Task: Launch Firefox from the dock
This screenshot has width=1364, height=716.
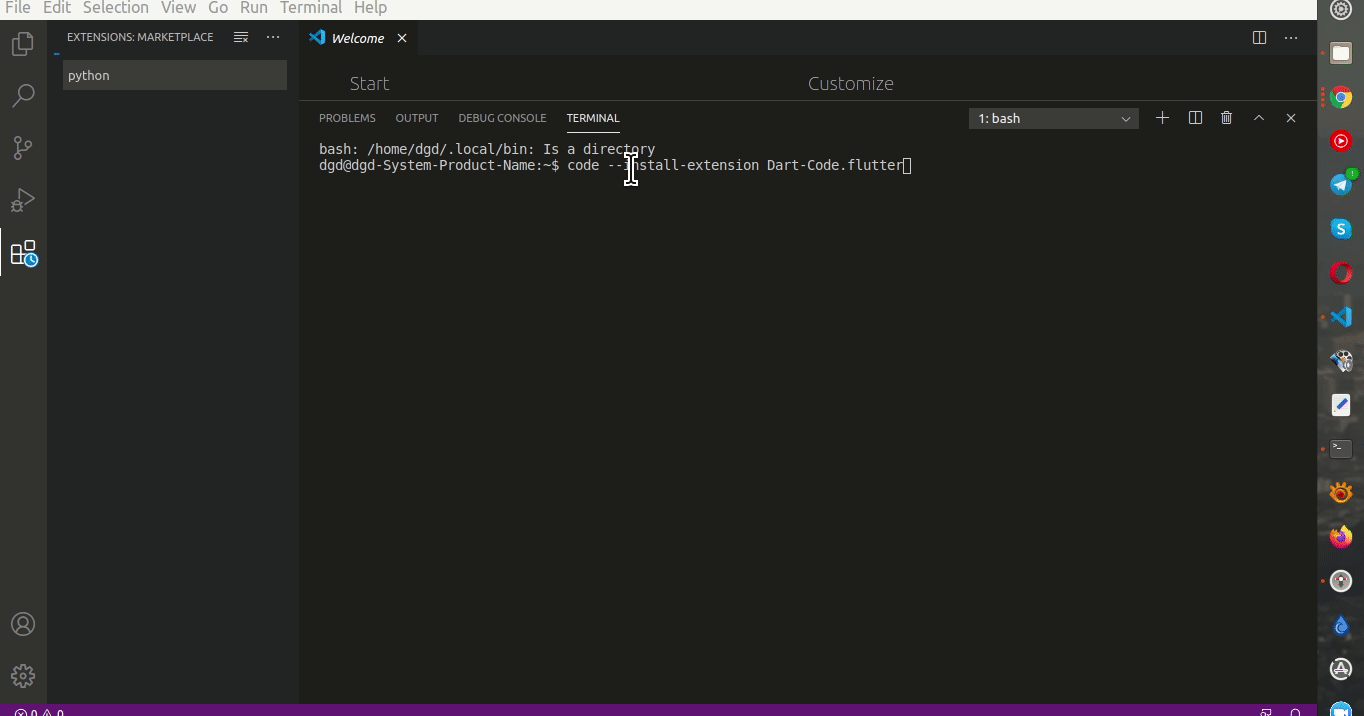Action: pos(1341,536)
